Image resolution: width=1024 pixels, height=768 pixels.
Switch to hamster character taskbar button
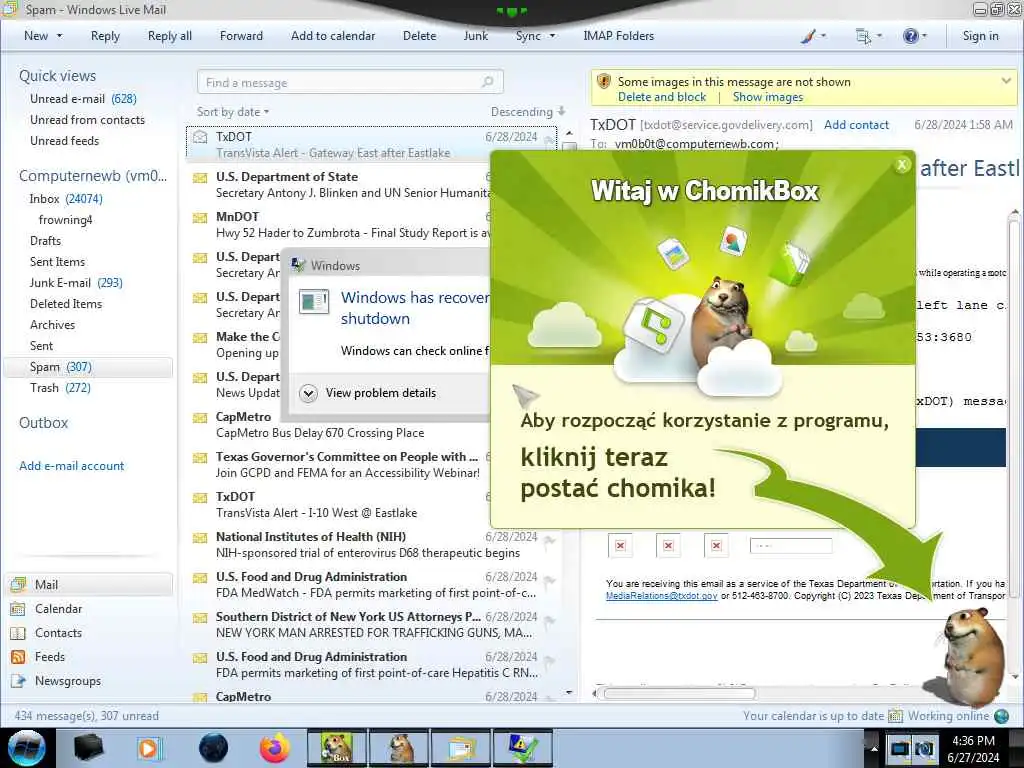400,748
